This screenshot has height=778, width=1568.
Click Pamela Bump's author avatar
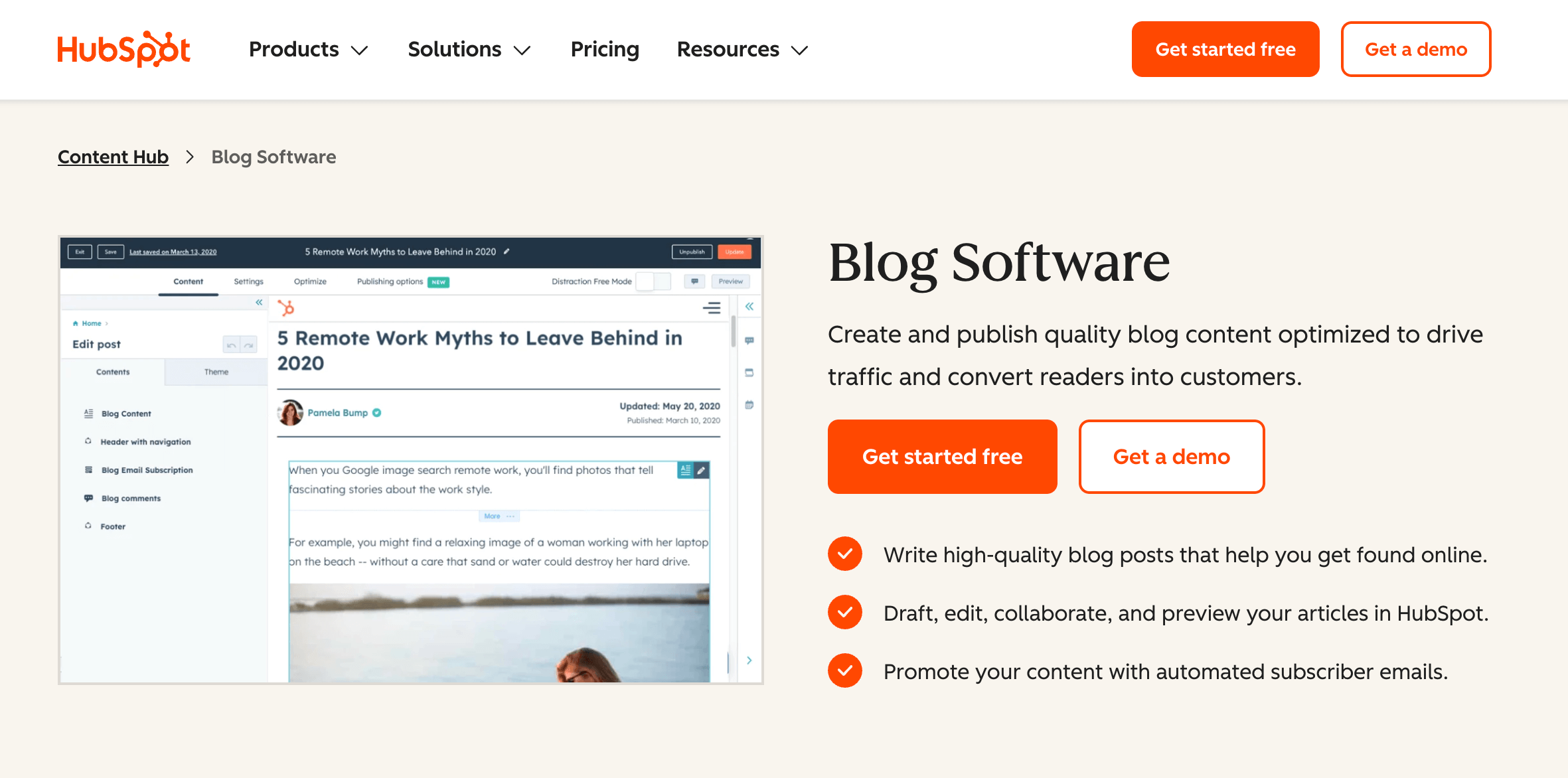[x=291, y=412]
